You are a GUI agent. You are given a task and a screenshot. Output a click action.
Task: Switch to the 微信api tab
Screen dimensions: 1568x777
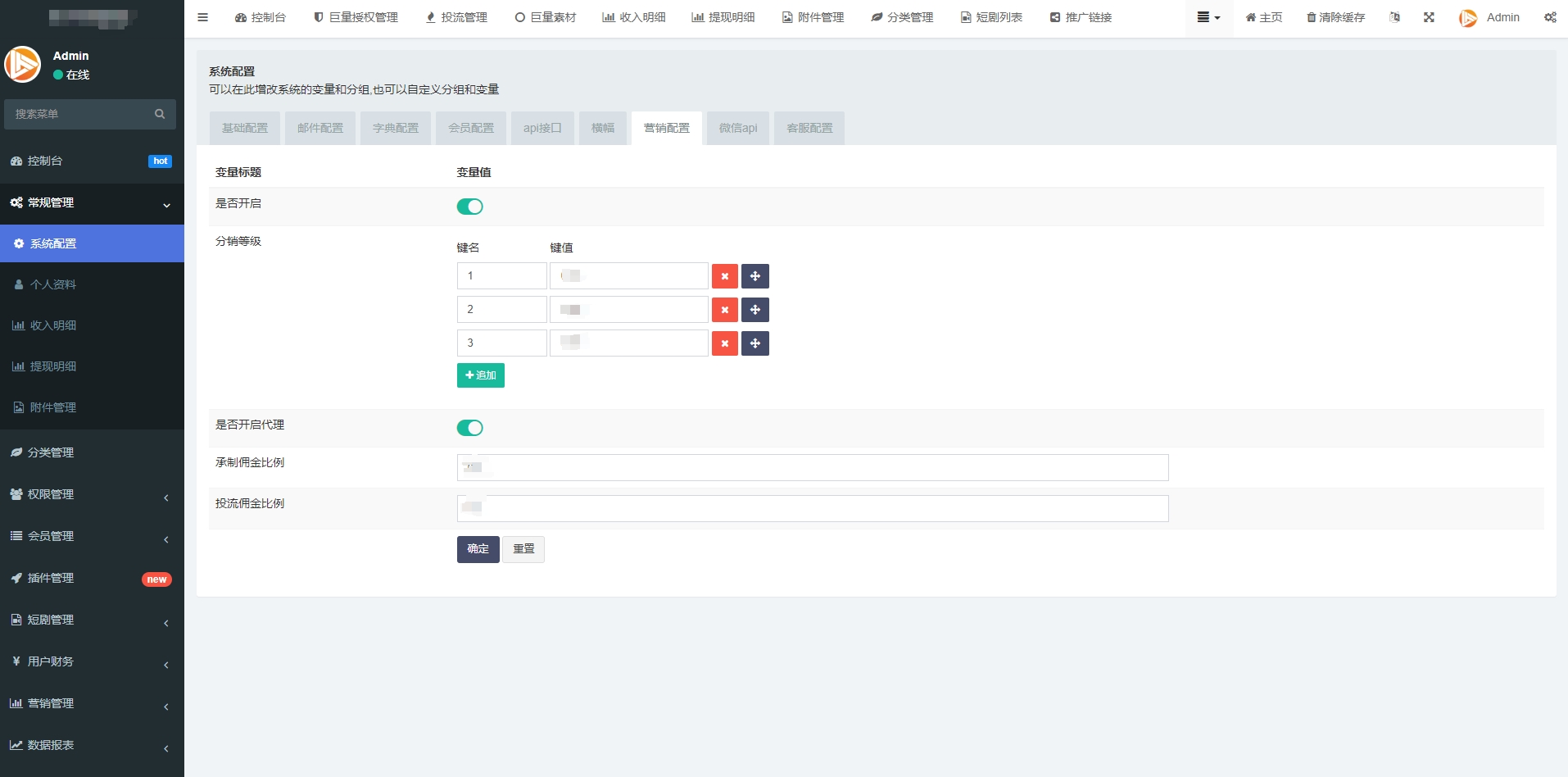pos(738,128)
